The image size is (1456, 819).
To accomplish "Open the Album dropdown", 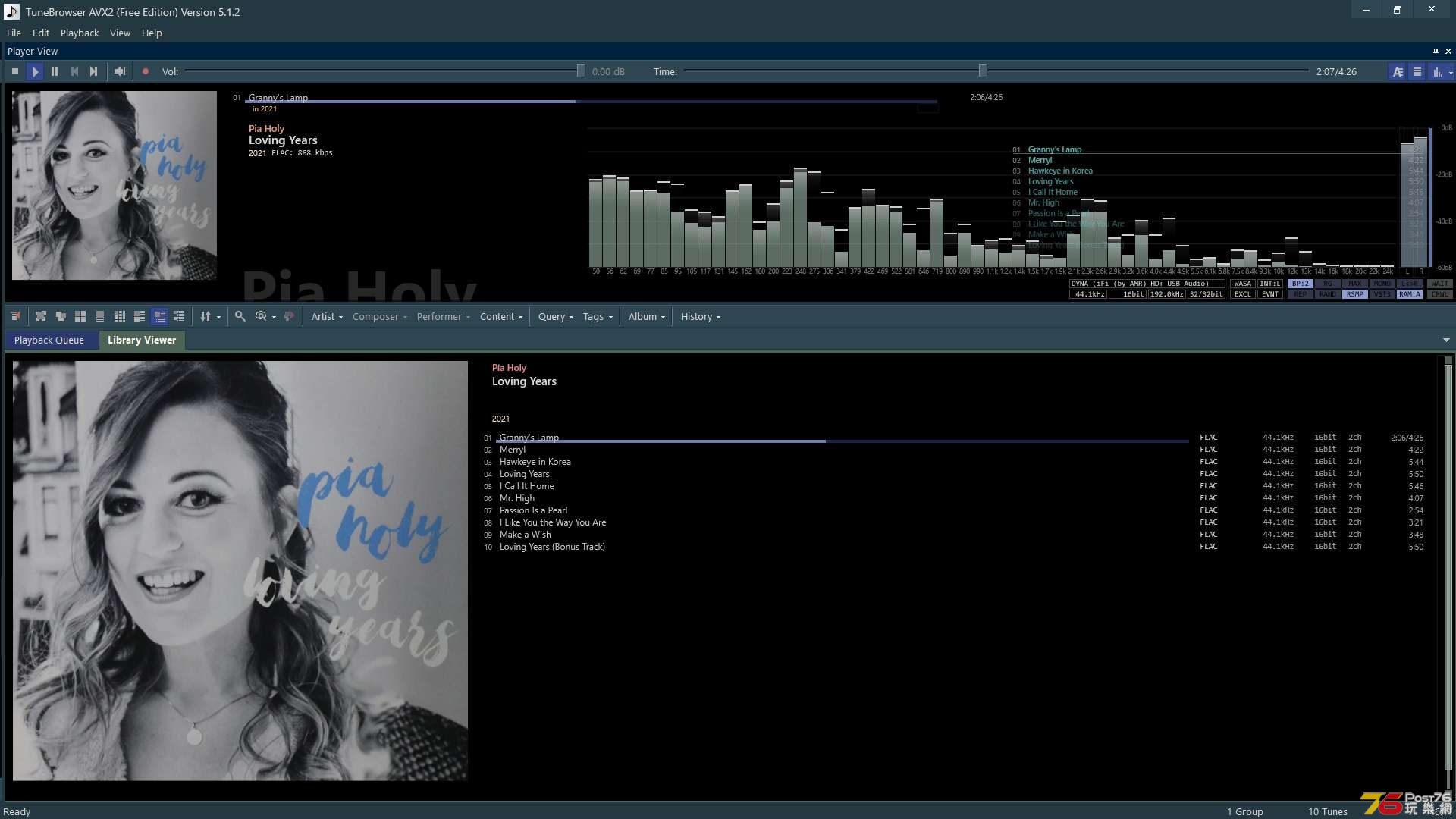I will tap(647, 317).
